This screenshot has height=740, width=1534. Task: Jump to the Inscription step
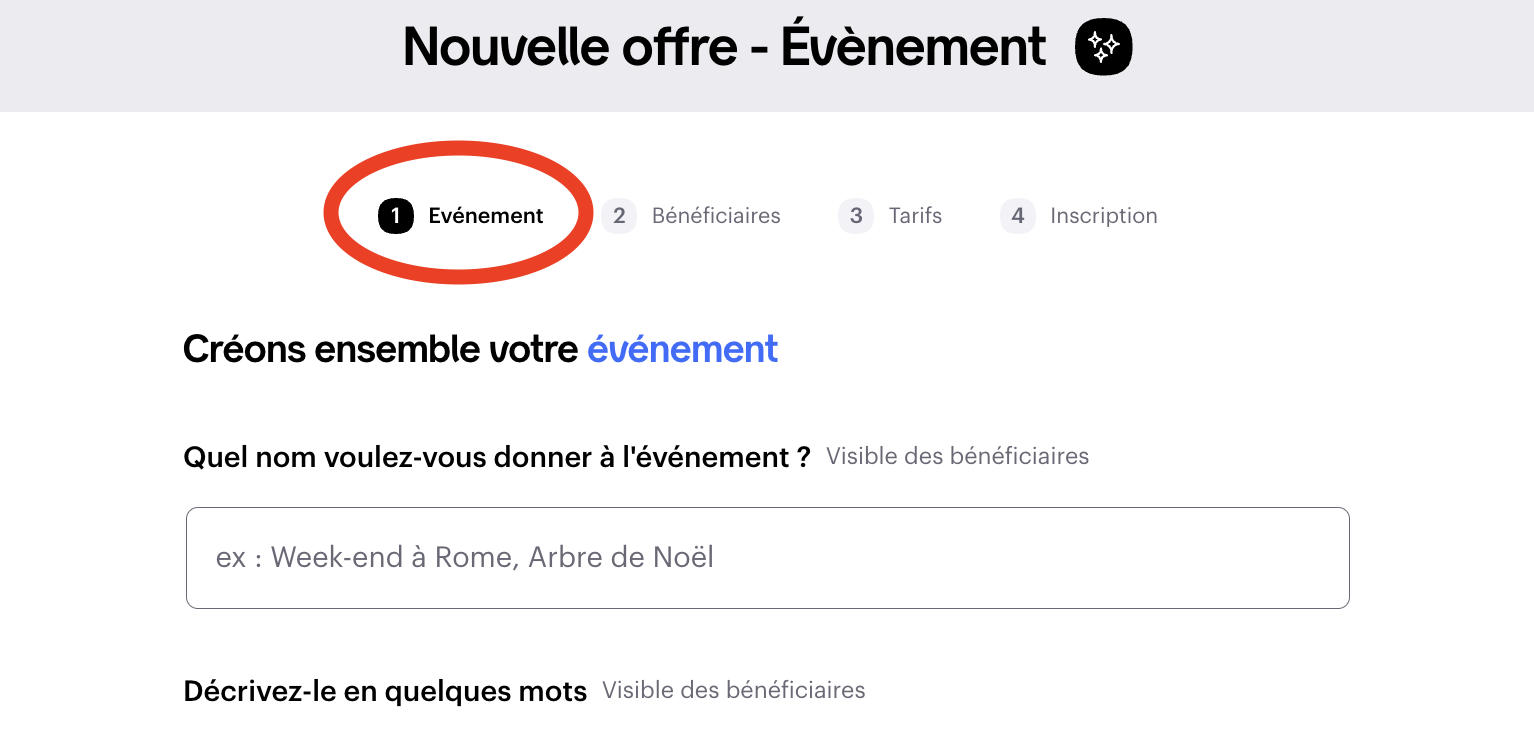[x=1103, y=216]
